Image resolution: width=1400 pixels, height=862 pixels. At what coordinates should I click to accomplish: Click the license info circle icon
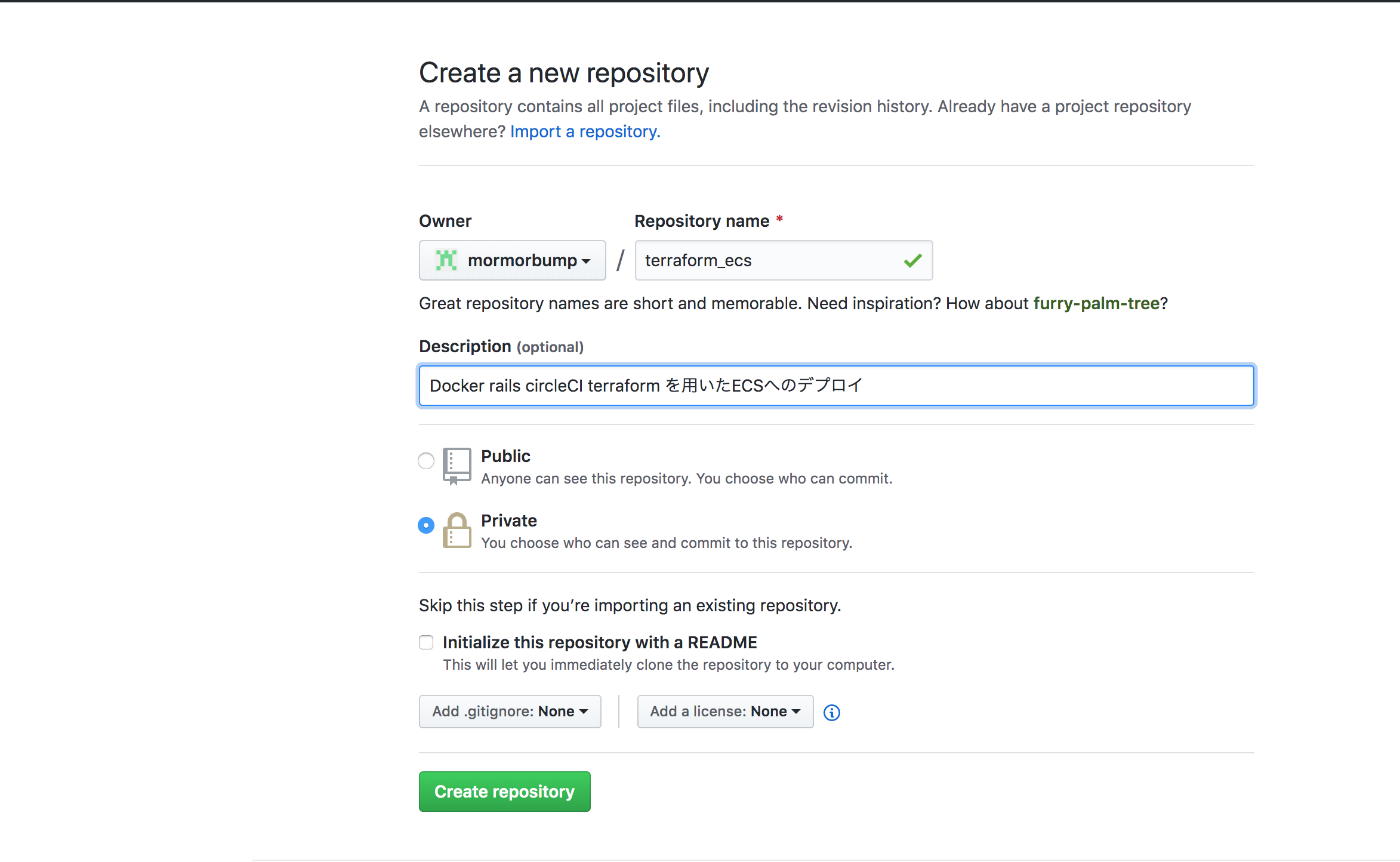pyautogui.click(x=831, y=712)
